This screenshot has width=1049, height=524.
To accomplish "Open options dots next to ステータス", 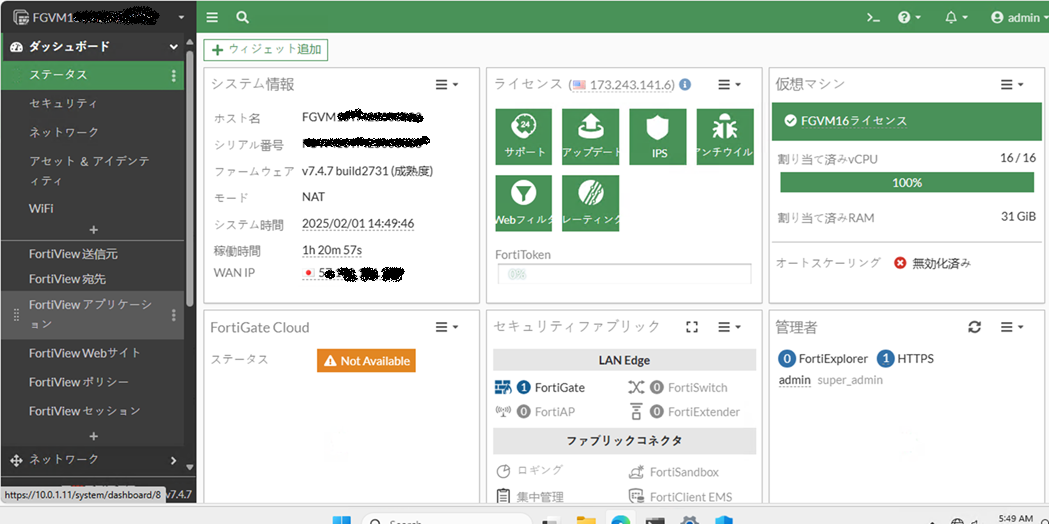I will tap(173, 75).
